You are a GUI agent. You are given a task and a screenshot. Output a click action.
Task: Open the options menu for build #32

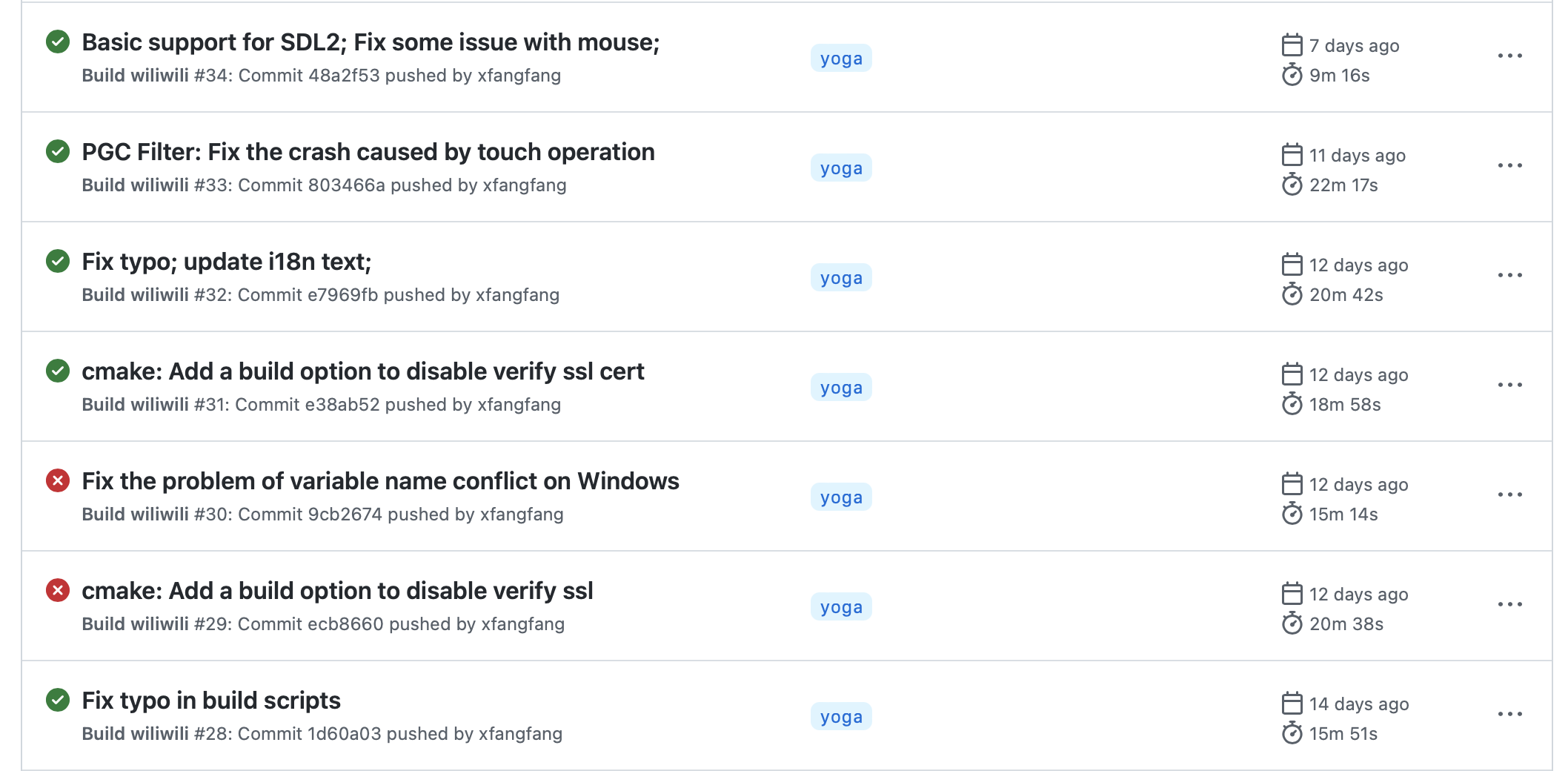1509,276
